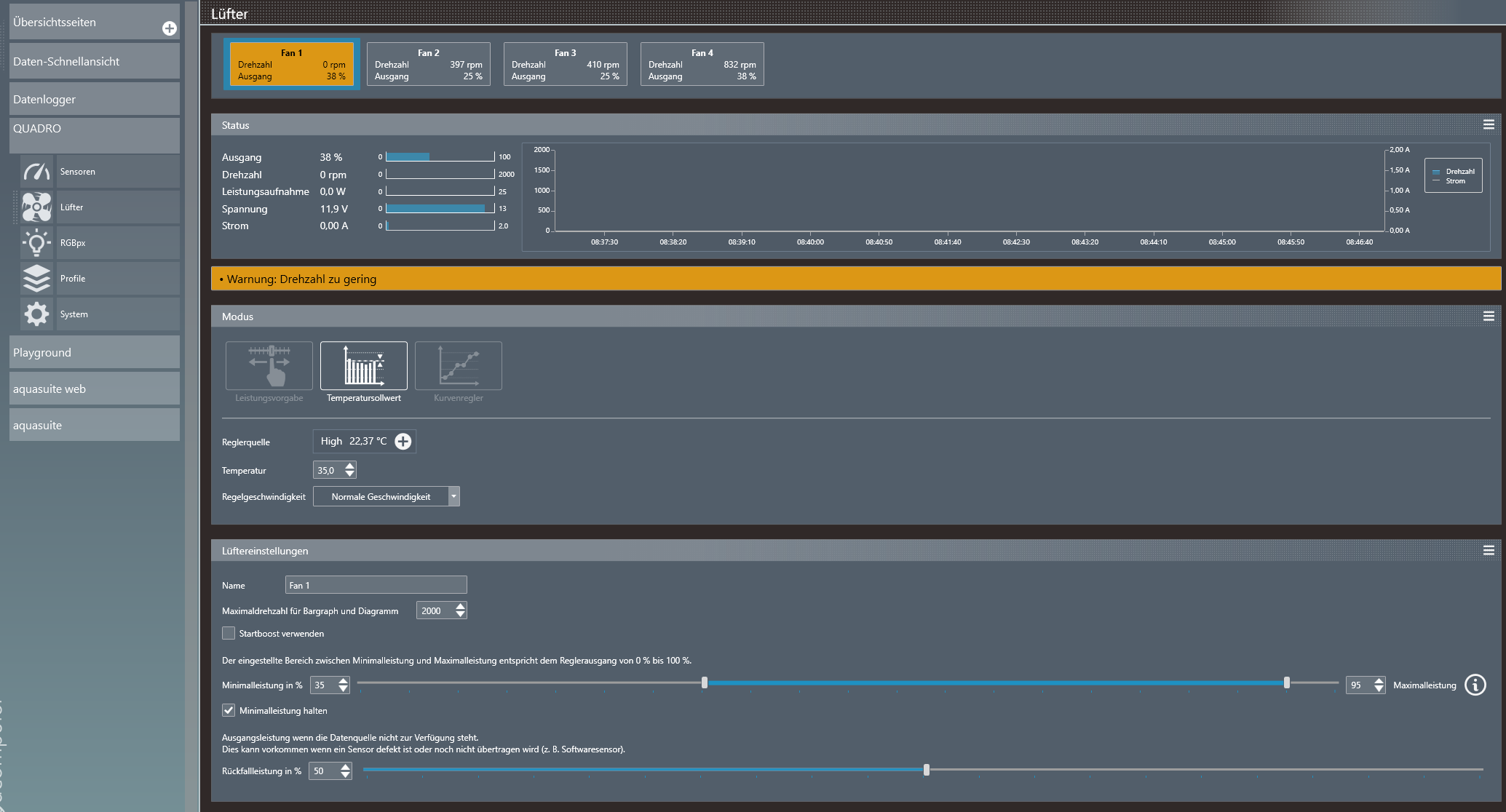Select the Profile layers icon
This screenshot has height=812, width=1506.
coord(36,279)
